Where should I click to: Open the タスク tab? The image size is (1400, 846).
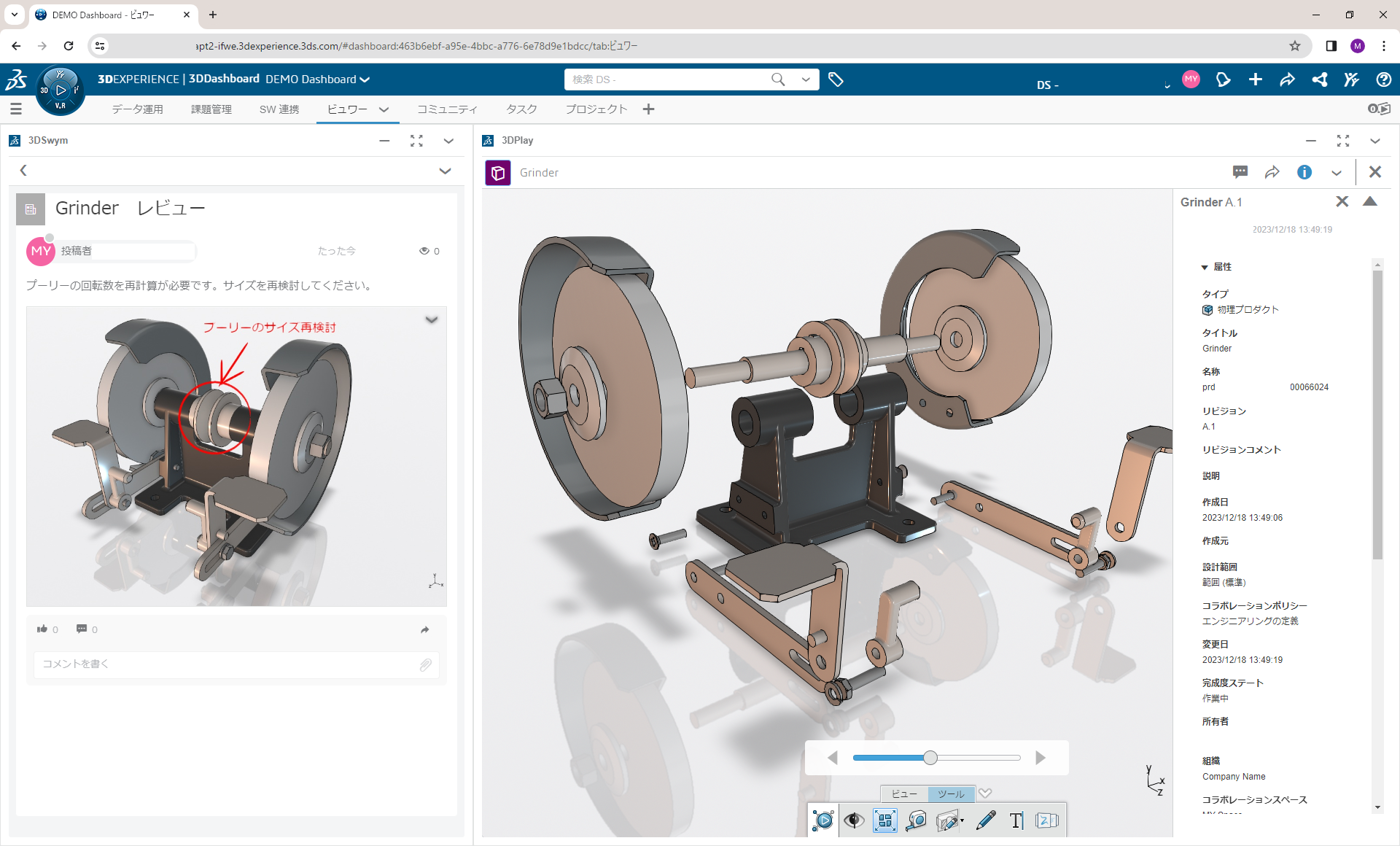[x=521, y=109]
